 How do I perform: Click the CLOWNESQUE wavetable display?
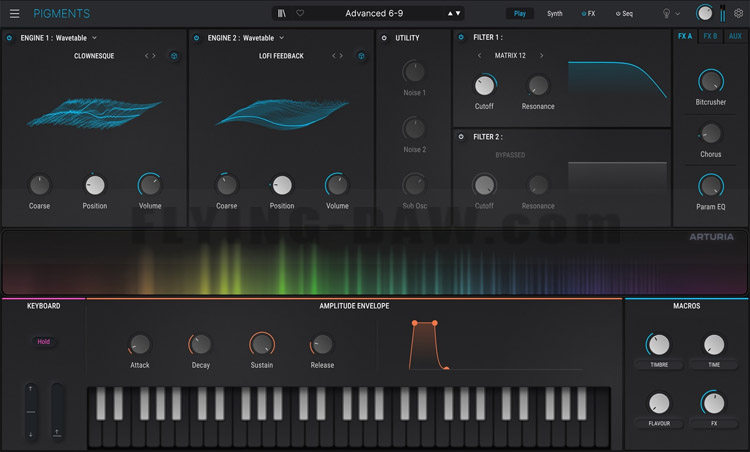(94, 113)
